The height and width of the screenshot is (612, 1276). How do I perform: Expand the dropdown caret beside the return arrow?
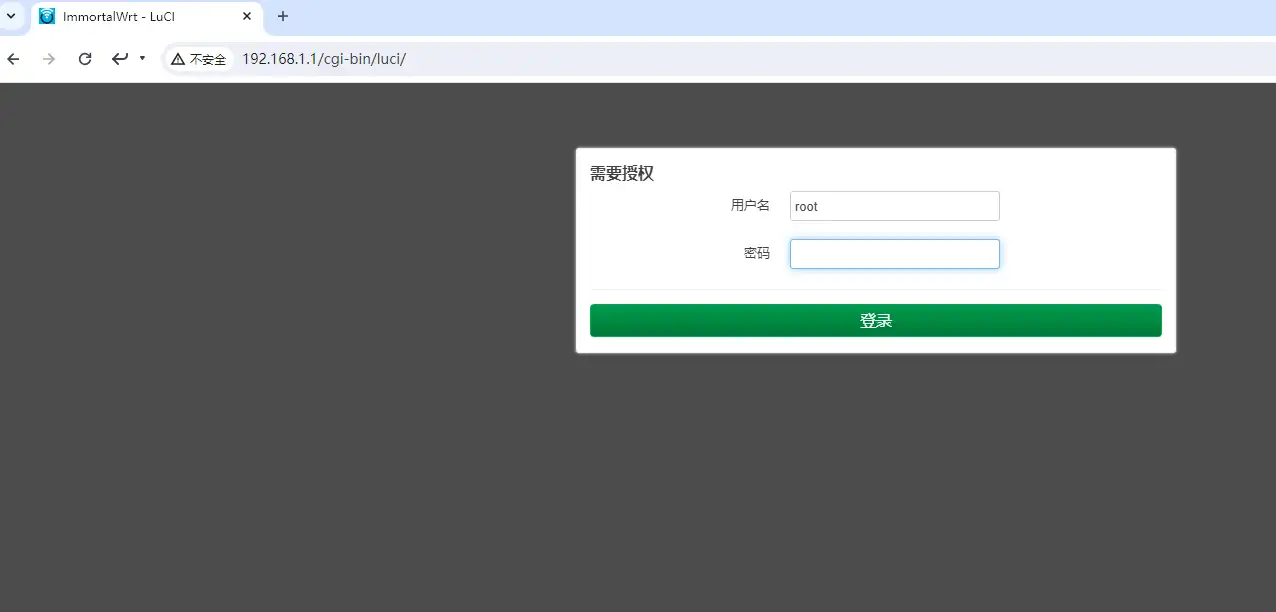141,58
